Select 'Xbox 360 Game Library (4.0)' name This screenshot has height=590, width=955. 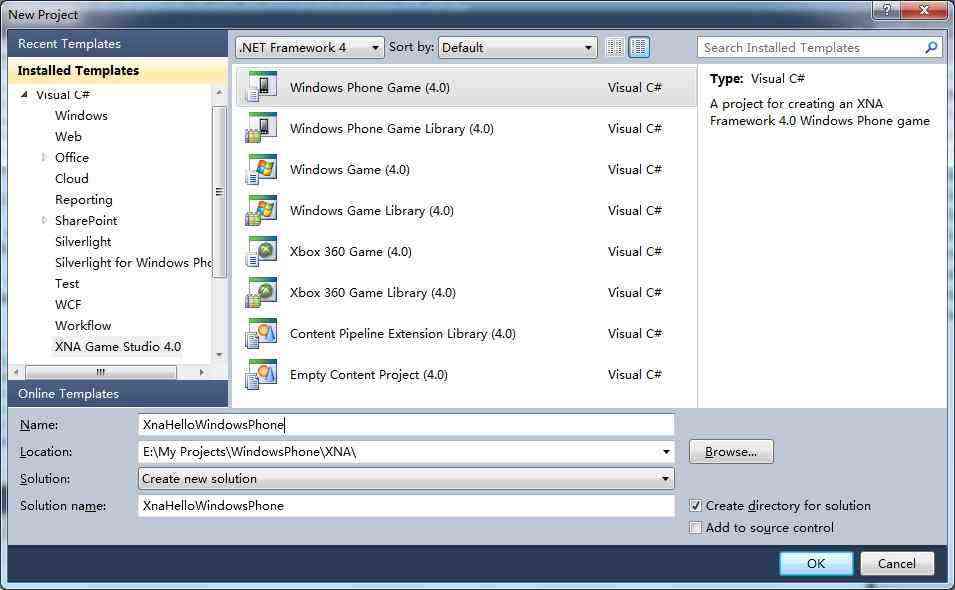pyautogui.click(x=373, y=293)
